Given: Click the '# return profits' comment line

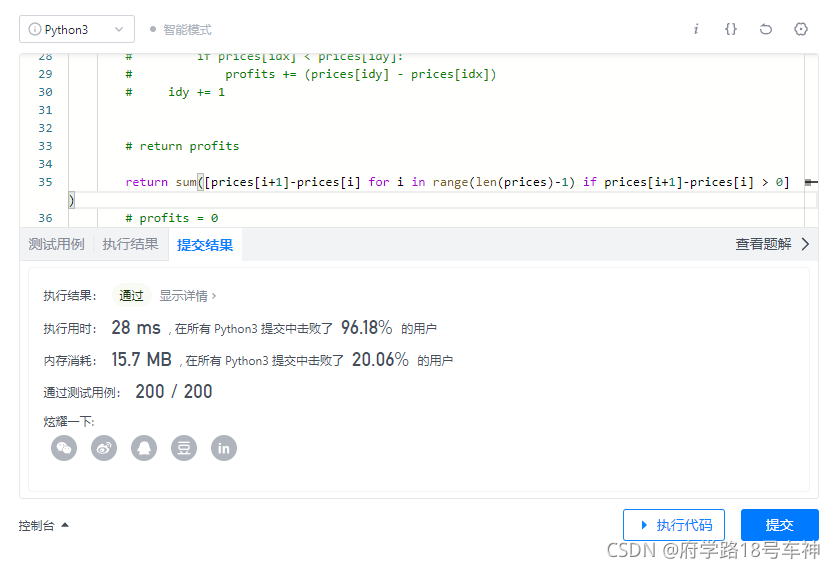Looking at the screenshot, I should click(x=182, y=146).
